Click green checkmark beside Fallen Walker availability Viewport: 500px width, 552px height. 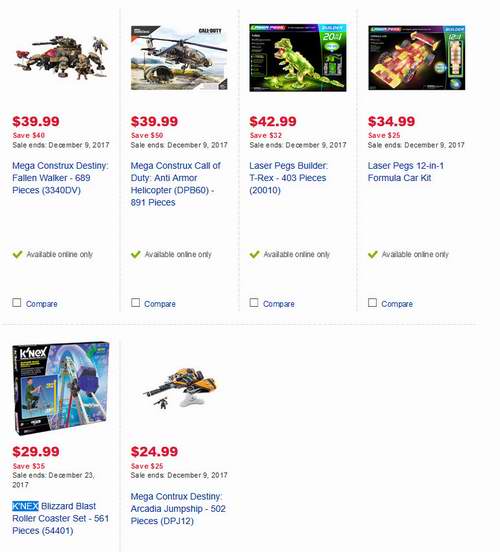[x=17, y=254]
